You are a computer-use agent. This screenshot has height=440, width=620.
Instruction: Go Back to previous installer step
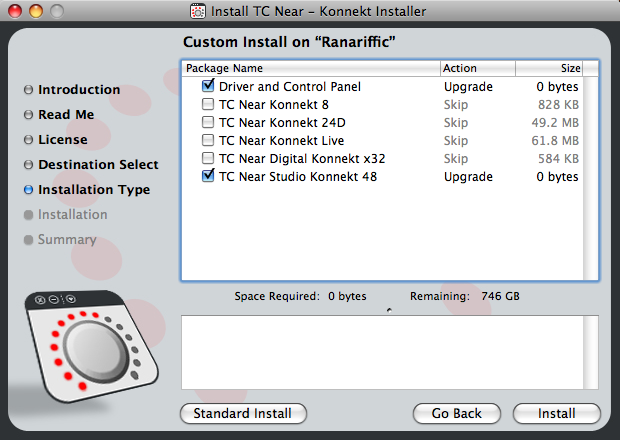click(457, 414)
